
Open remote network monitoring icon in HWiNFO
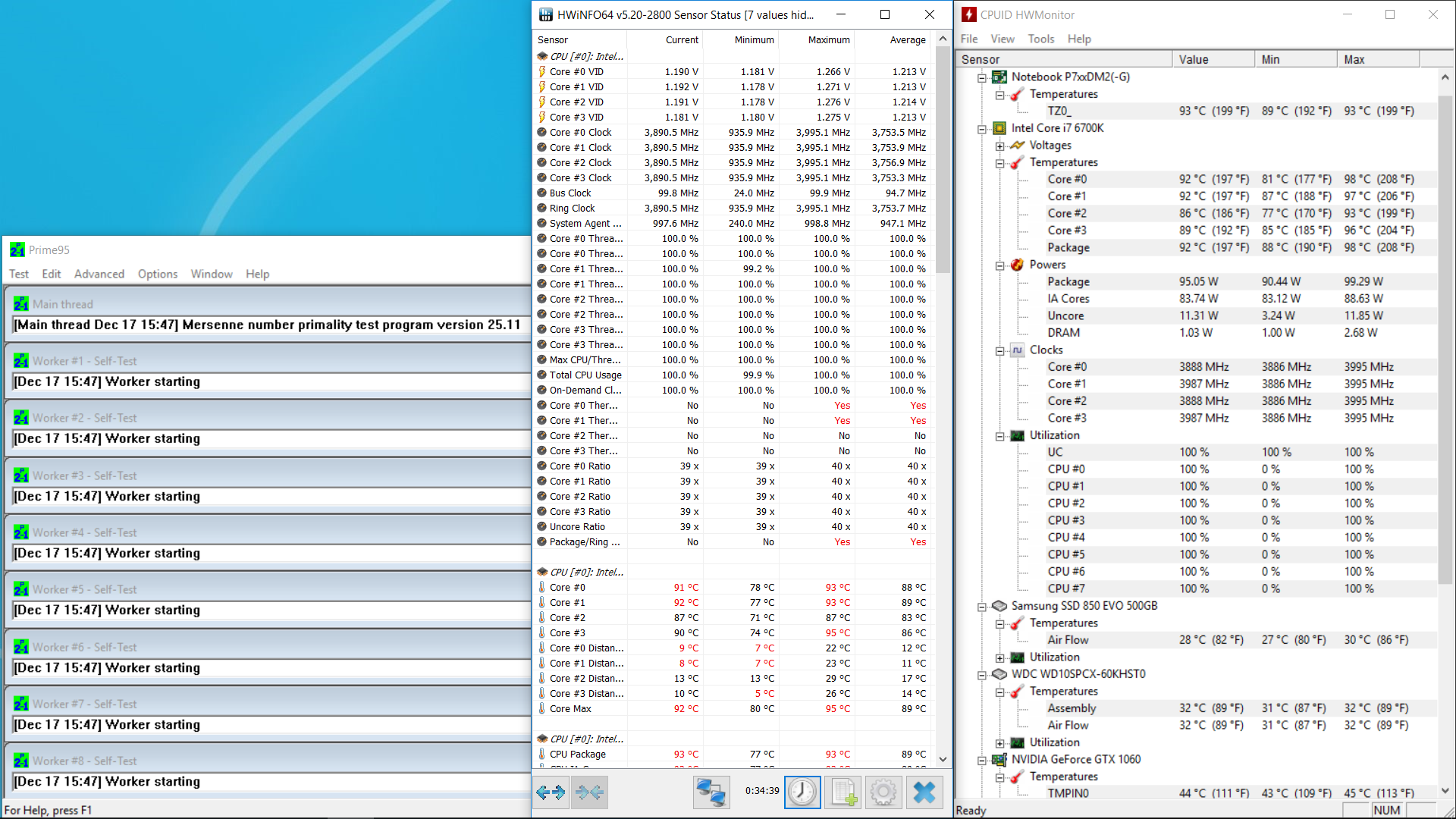tap(711, 792)
